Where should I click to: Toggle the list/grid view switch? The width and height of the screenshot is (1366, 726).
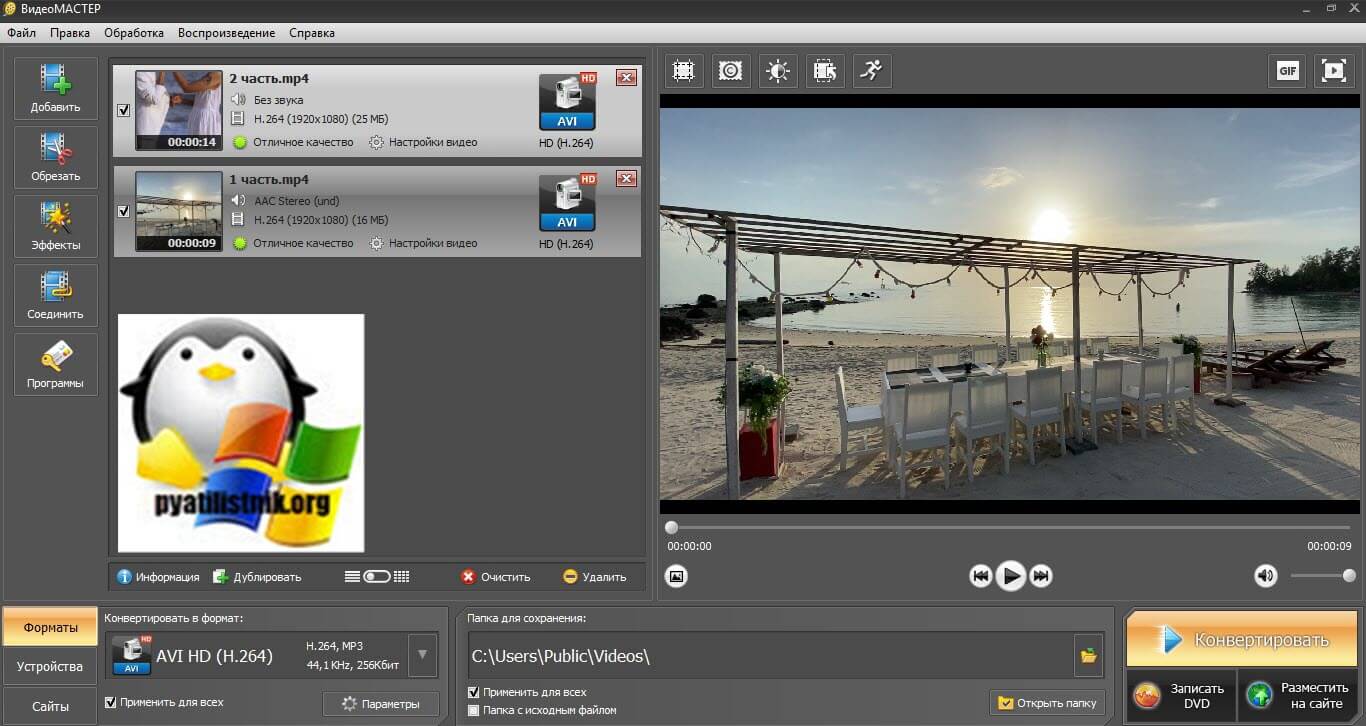pyautogui.click(x=377, y=577)
